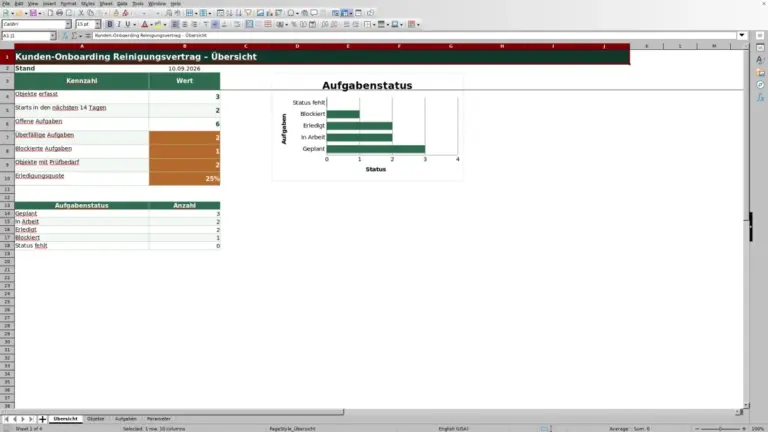Expand the Background Color dropdown arrow
Screen dimensions: 768x432
[165, 24]
